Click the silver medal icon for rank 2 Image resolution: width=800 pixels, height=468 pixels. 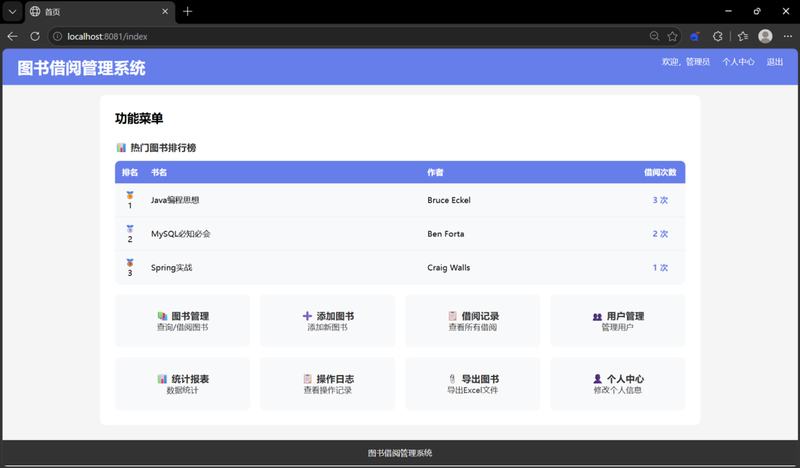(x=130, y=229)
